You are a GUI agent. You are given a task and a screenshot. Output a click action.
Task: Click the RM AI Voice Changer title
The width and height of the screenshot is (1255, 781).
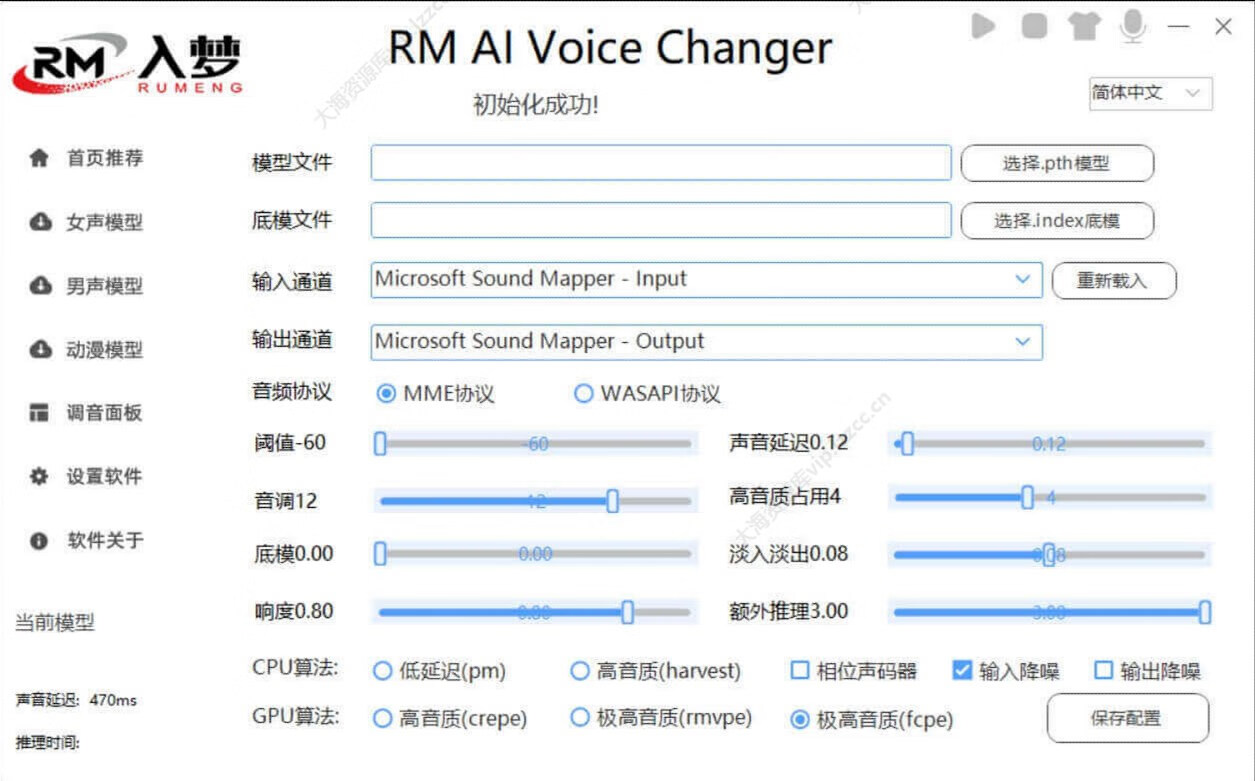610,47
